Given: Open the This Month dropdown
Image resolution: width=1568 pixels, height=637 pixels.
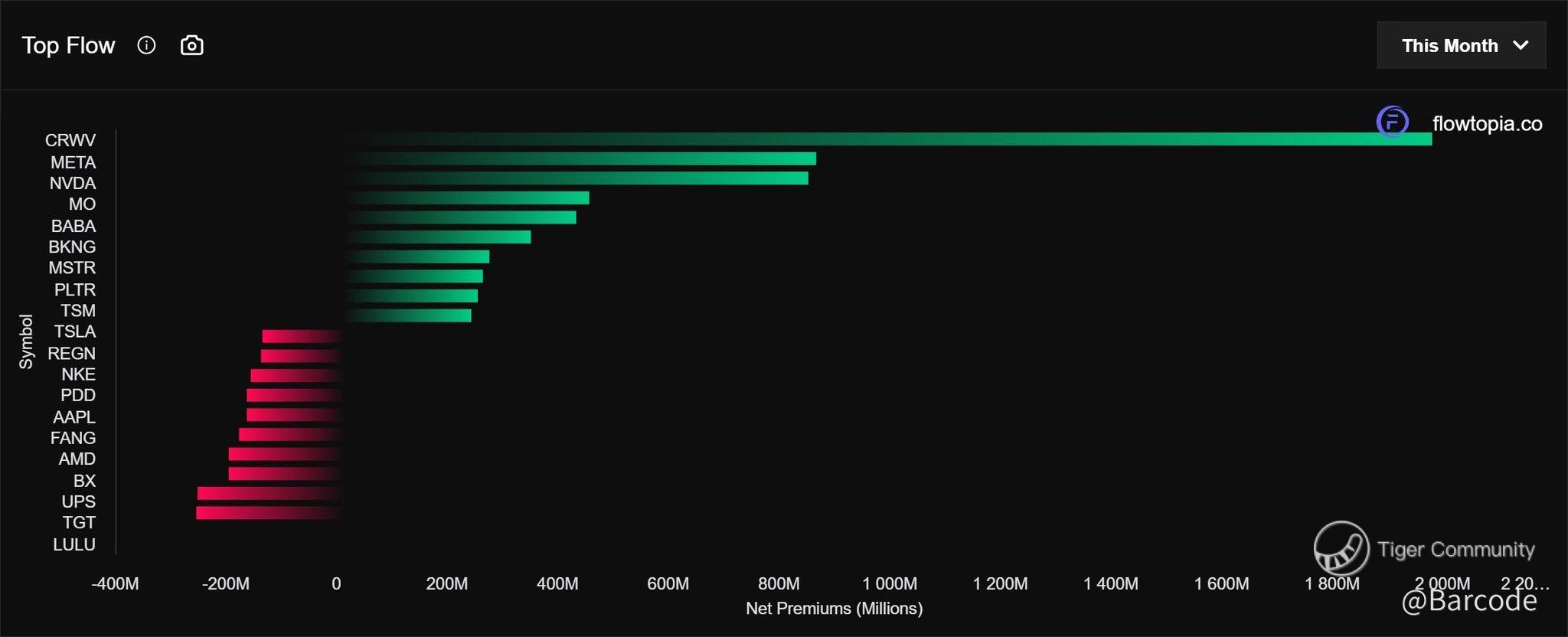Looking at the screenshot, I should tap(1462, 45).
